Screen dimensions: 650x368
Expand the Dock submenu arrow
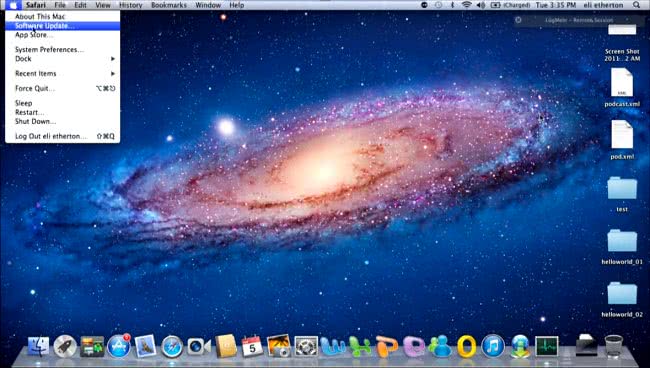tap(113, 59)
